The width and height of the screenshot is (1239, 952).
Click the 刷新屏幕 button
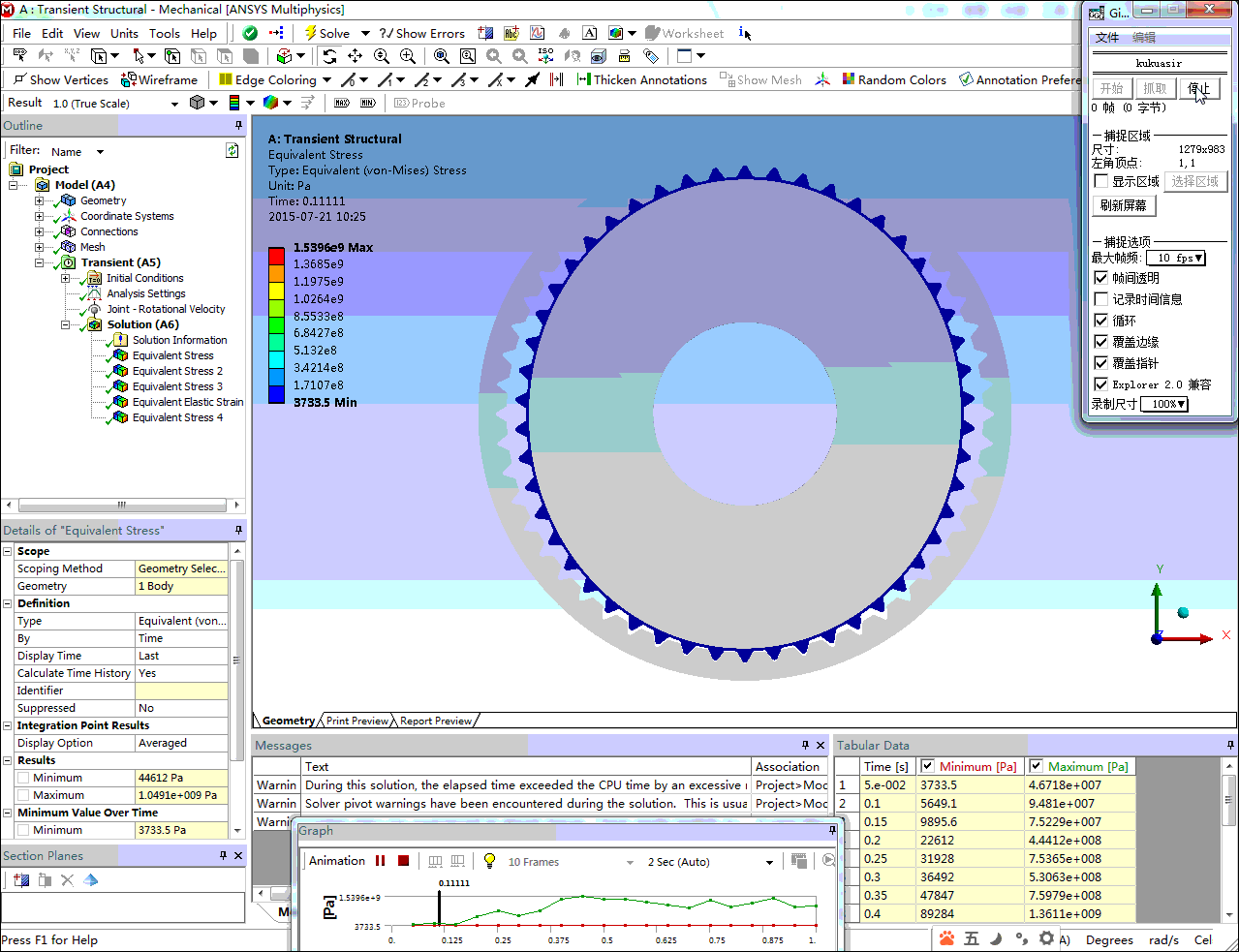coord(1124,205)
